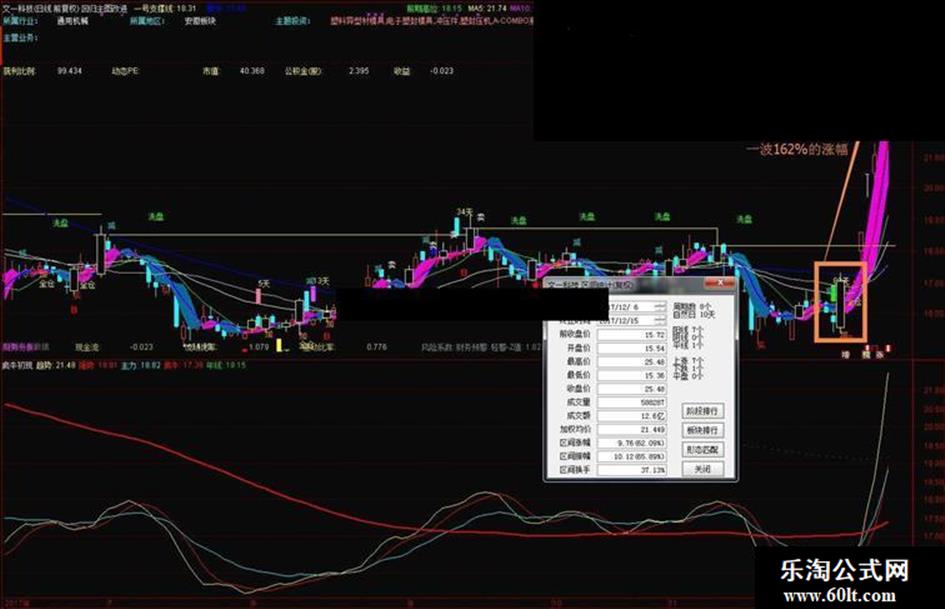
Task: Click the 加权均价 field showing 21.449
Action: click(632, 429)
